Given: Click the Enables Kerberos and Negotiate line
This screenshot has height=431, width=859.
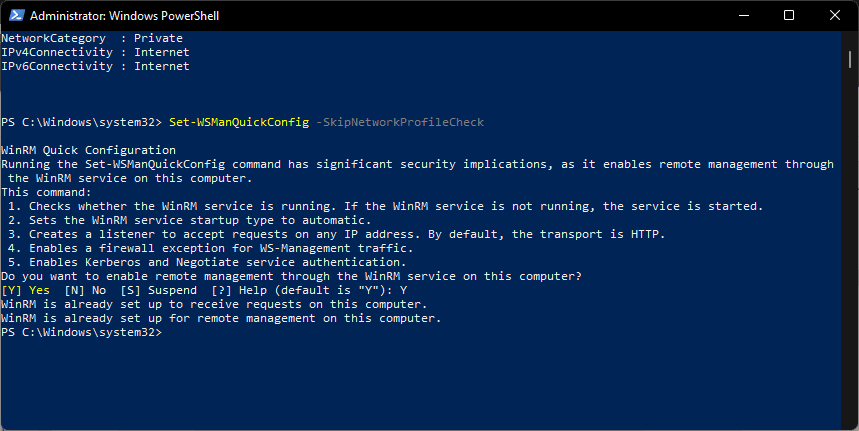Looking at the screenshot, I should [x=207, y=262].
